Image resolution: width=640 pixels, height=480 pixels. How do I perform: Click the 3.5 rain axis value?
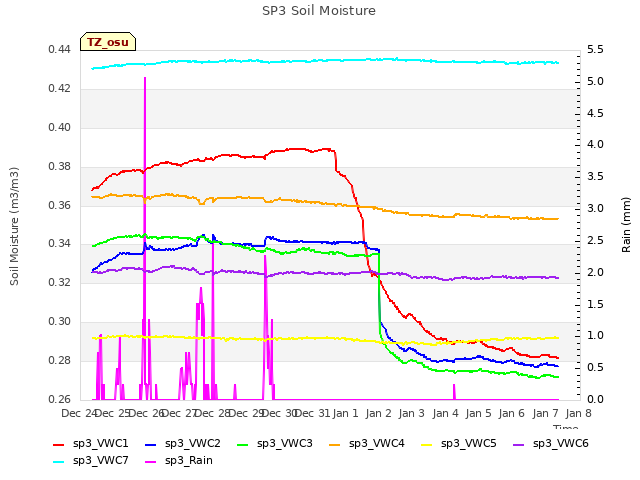[595, 177]
